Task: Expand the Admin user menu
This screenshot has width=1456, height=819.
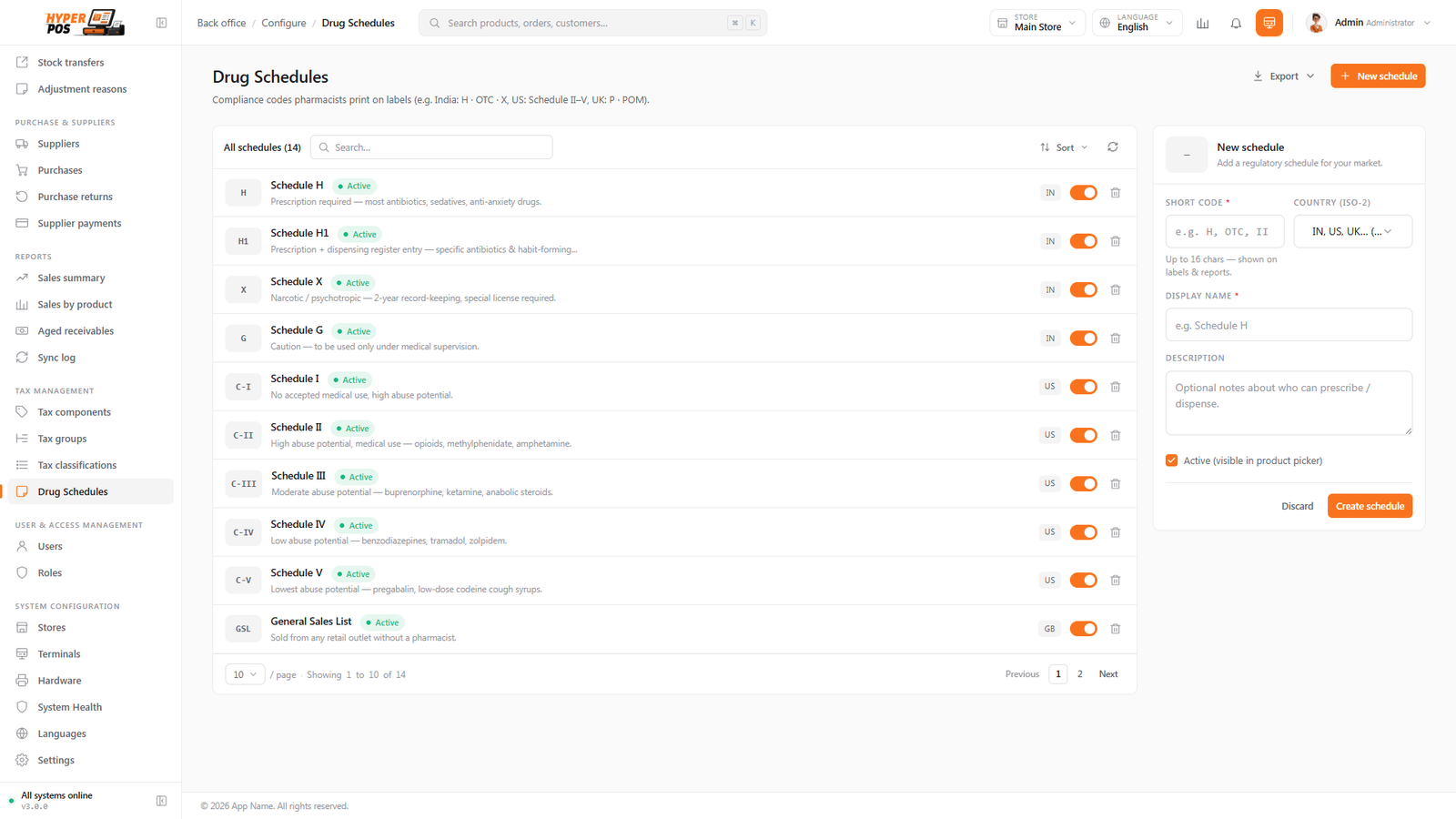Action: (1370, 23)
